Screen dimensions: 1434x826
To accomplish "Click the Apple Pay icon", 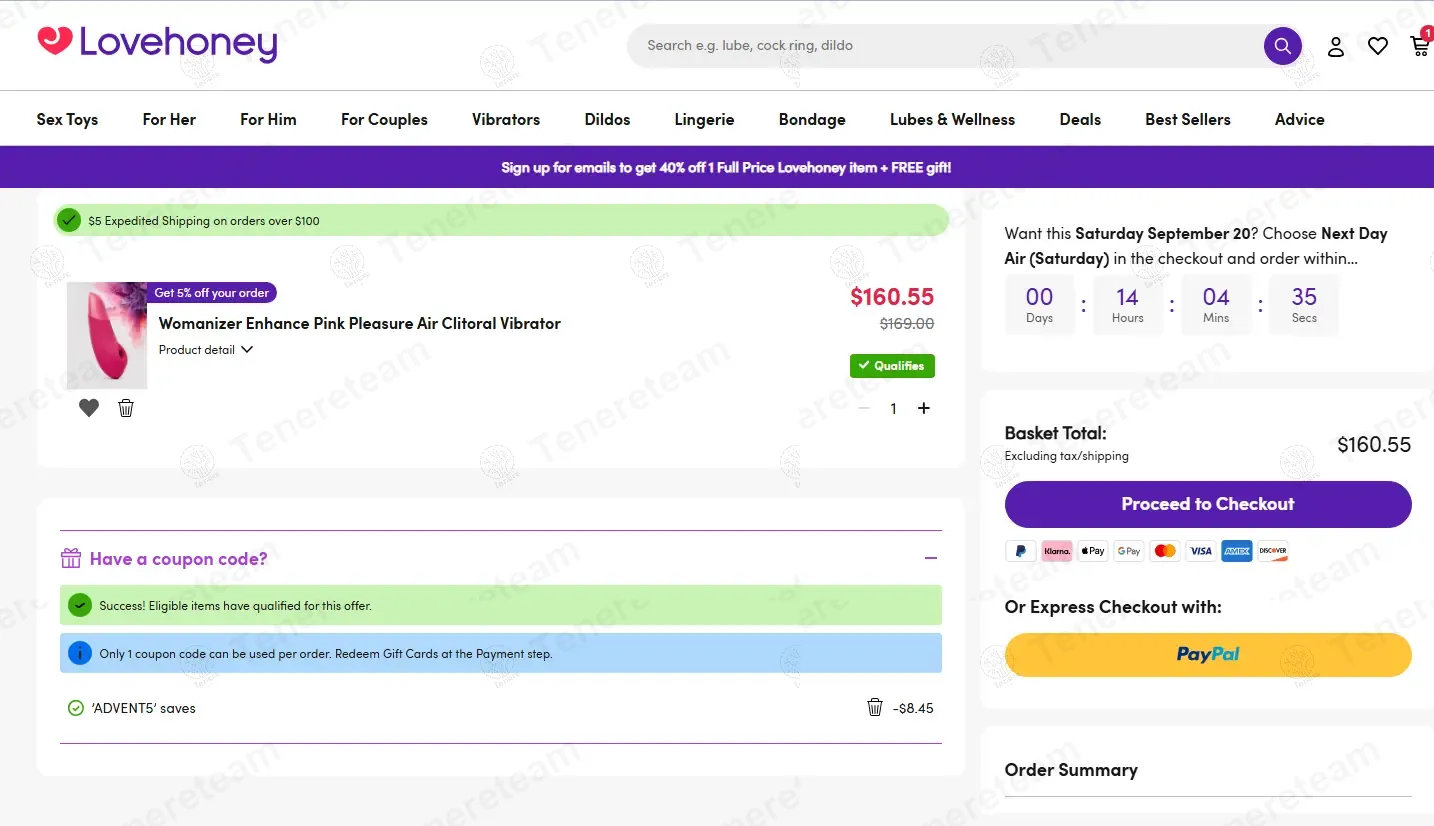I will (x=1092, y=551).
